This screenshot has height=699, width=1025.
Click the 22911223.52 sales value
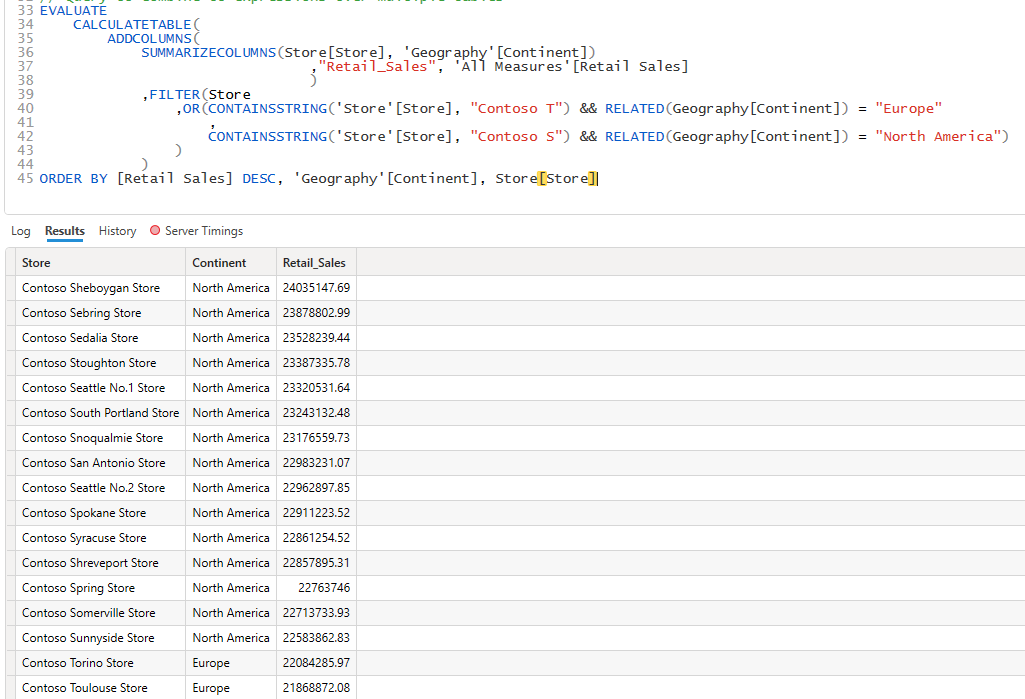click(x=316, y=513)
